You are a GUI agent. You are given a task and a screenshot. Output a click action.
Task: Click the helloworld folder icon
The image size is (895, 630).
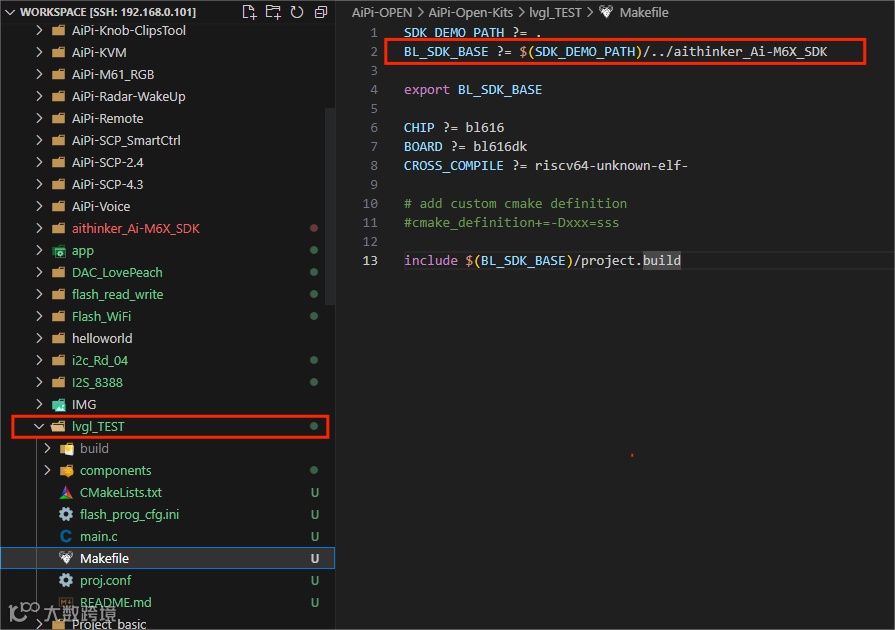(x=58, y=338)
